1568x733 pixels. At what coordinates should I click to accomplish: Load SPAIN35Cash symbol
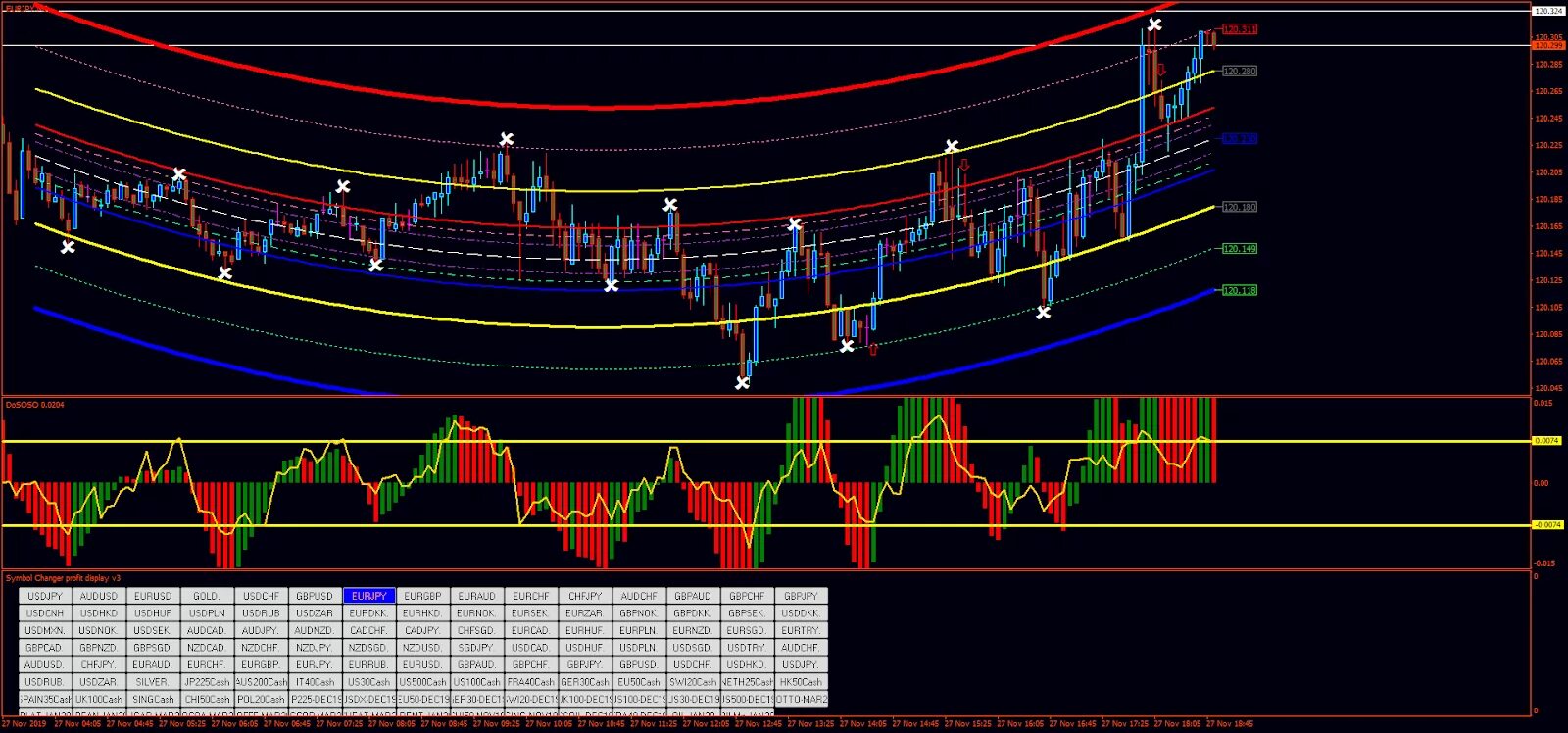(x=45, y=700)
